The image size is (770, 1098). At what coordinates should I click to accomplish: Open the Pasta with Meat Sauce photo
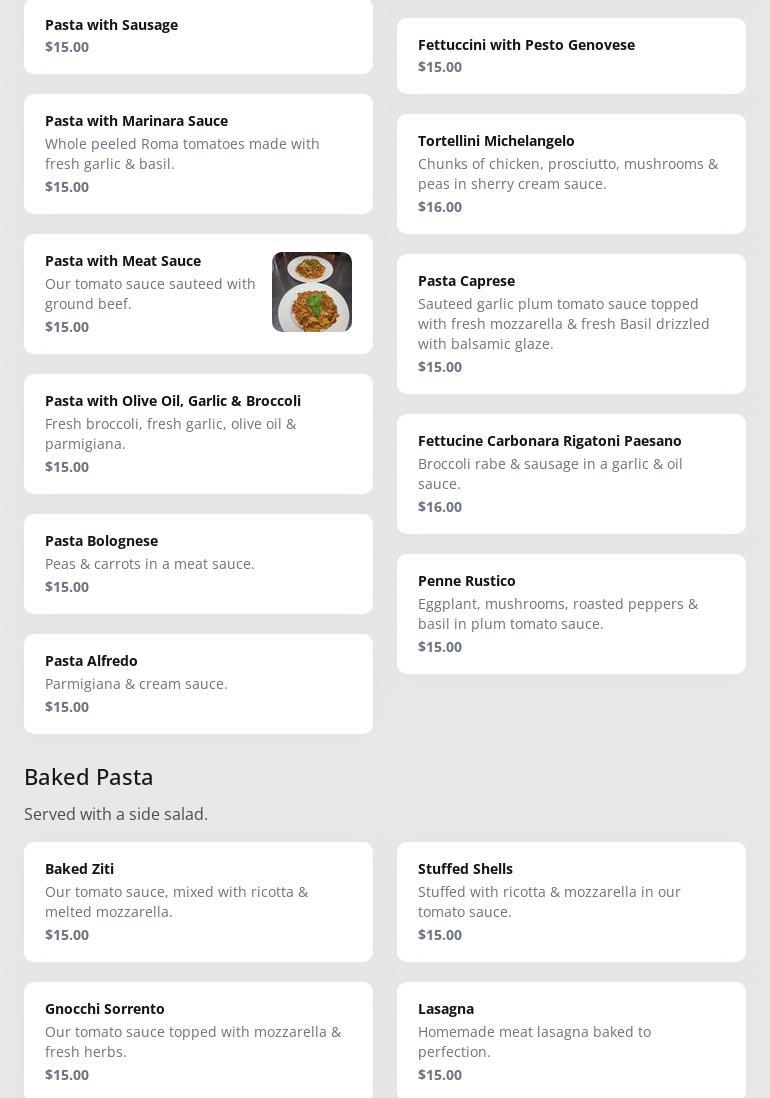(311, 292)
